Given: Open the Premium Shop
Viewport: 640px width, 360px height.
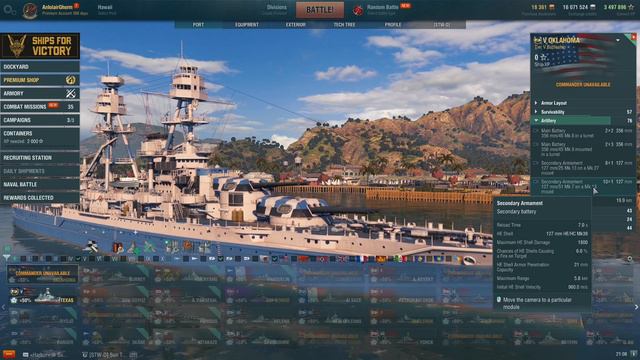Looking at the screenshot, I should (x=40, y=80).
